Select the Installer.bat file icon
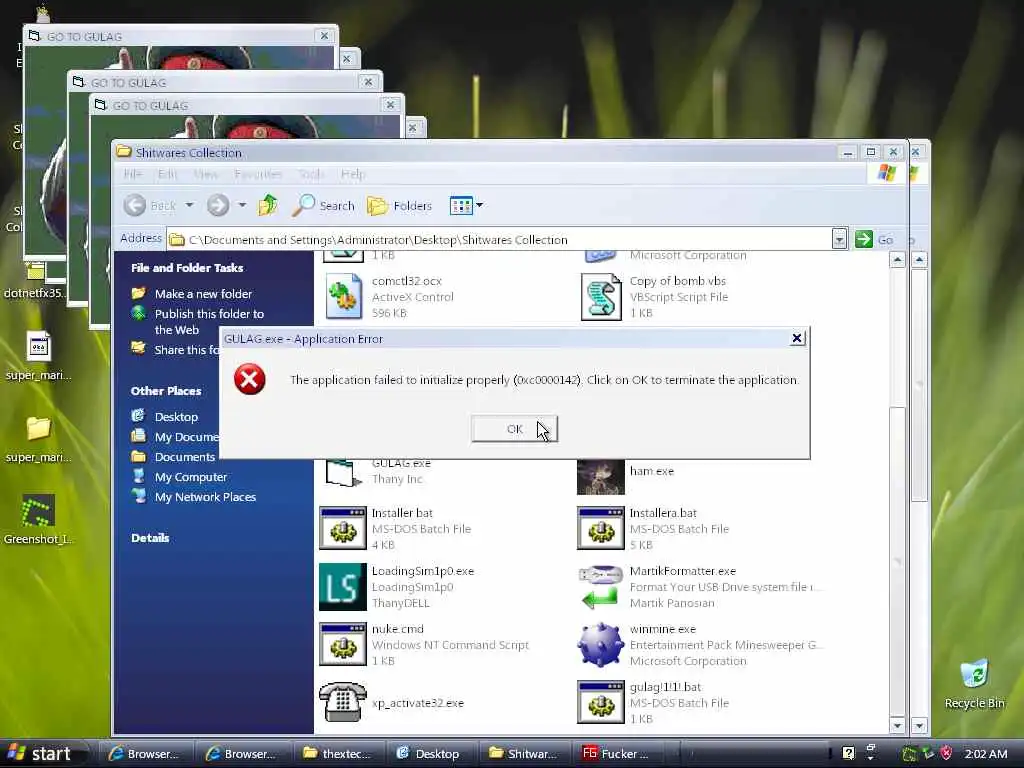The image size is (1024, 768). (342, 528)
